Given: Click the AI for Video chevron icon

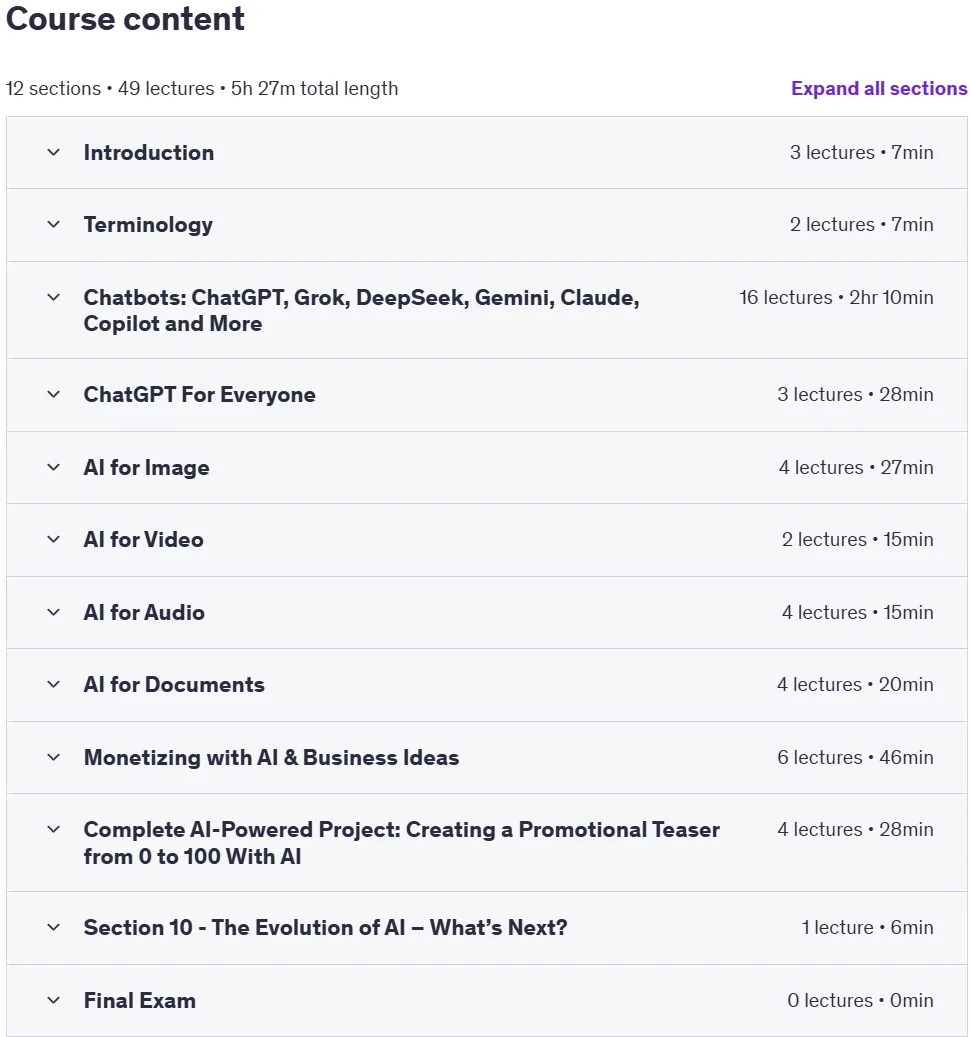Looking at the screenshot, I should click(54, 540).
